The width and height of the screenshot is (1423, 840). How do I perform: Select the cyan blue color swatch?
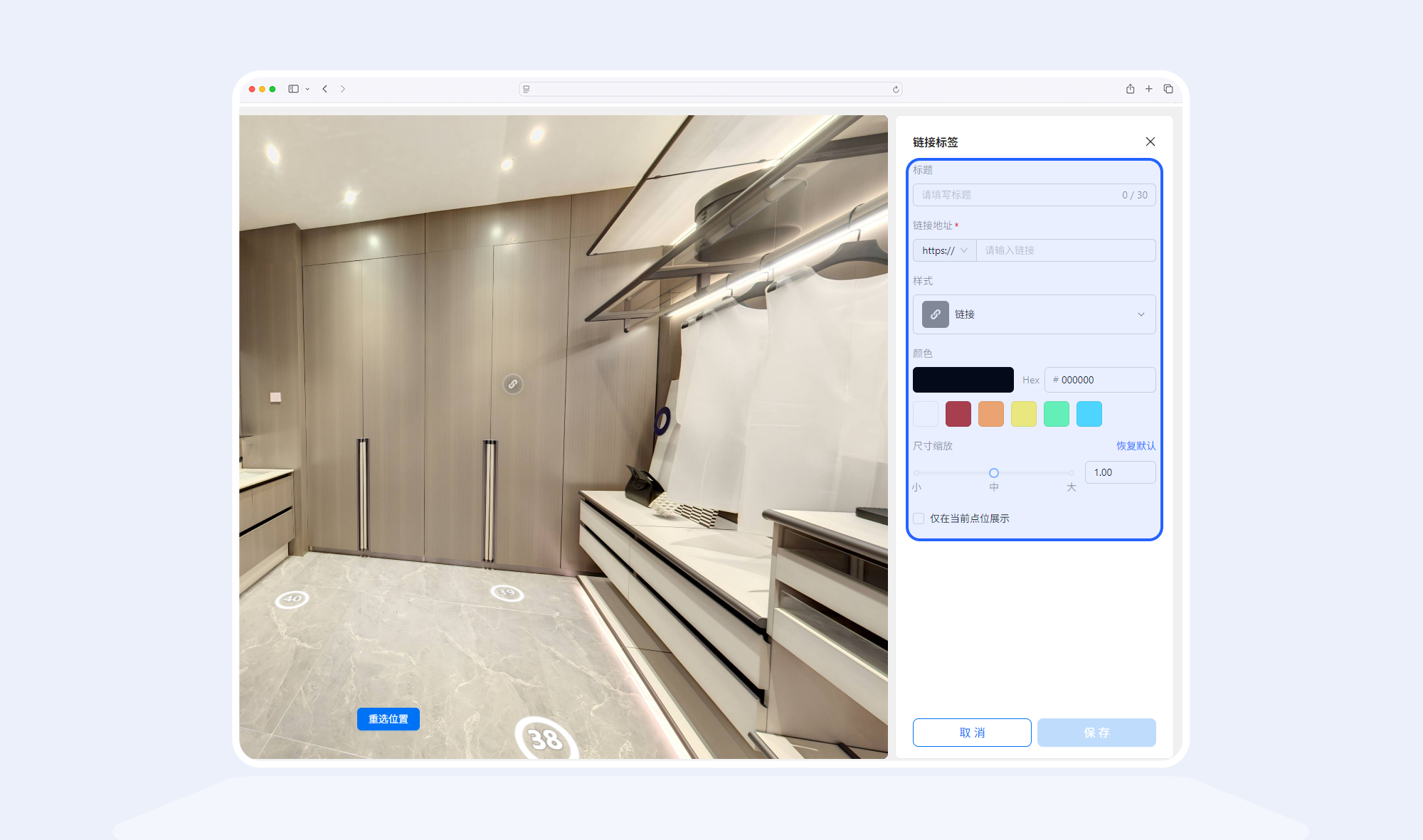point(1089,414)
